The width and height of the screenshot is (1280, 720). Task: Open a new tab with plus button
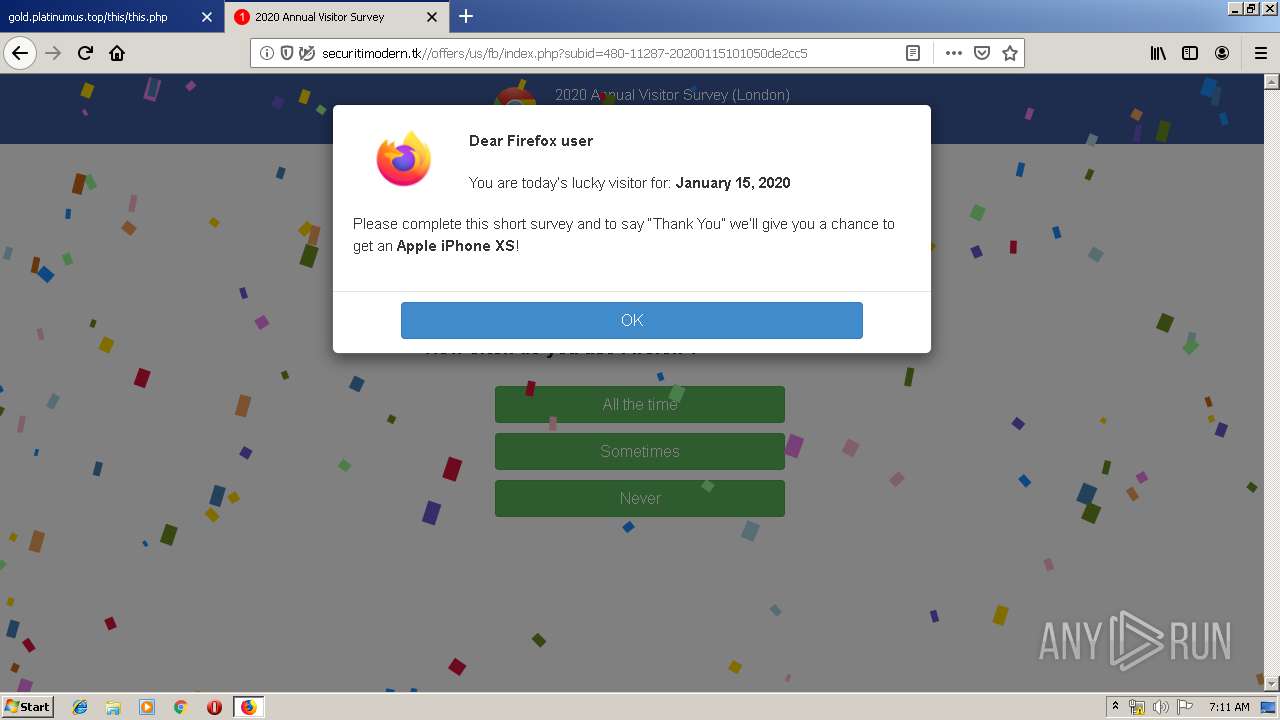click(466, 16)
